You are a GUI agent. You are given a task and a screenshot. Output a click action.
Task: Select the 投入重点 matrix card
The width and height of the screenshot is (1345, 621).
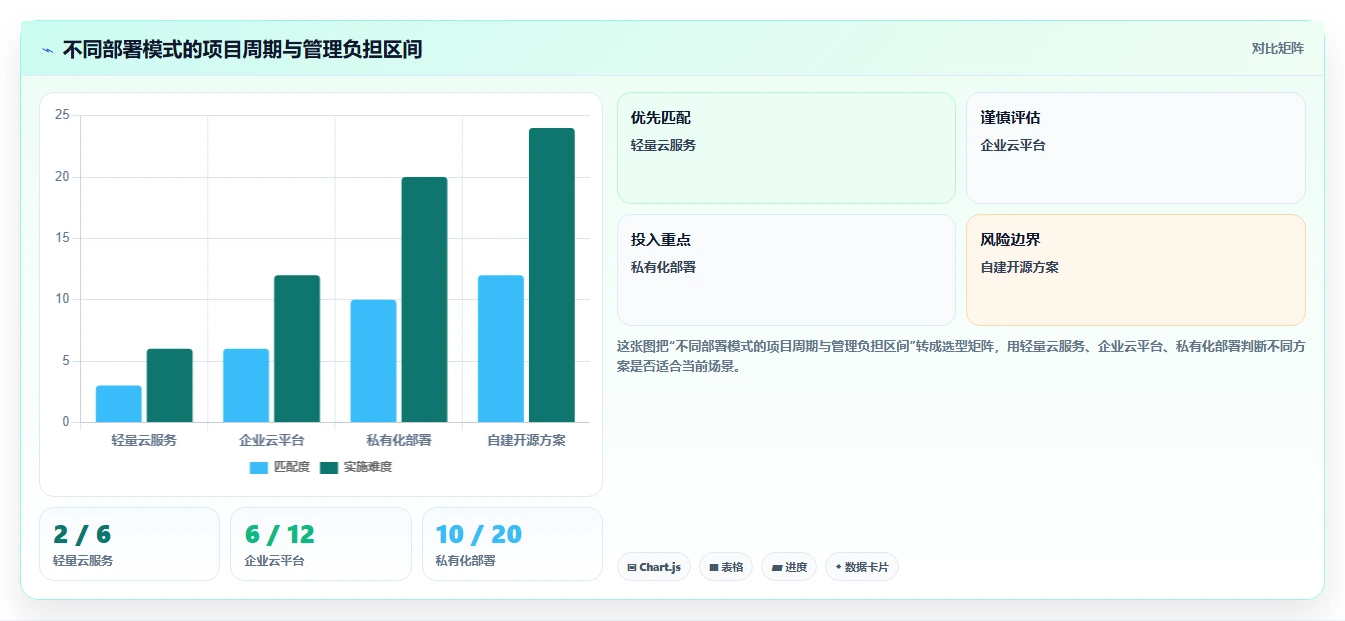[x=786, y=270]
